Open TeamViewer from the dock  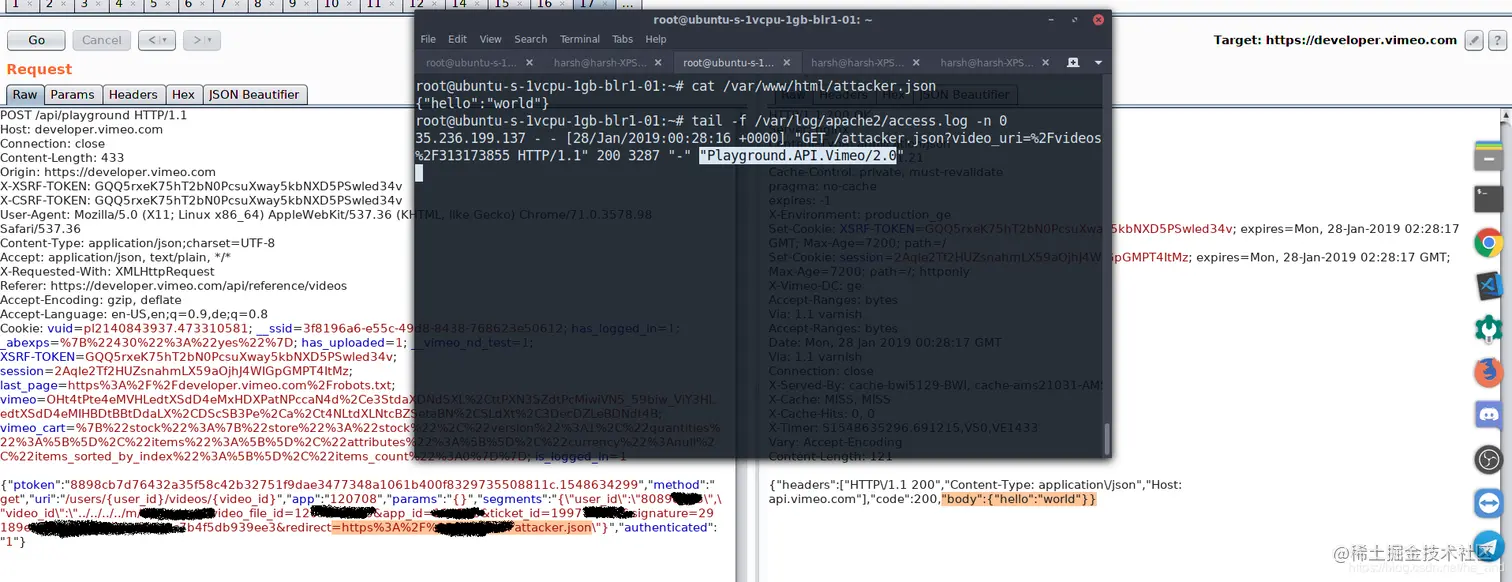(x=1489, y=502)
